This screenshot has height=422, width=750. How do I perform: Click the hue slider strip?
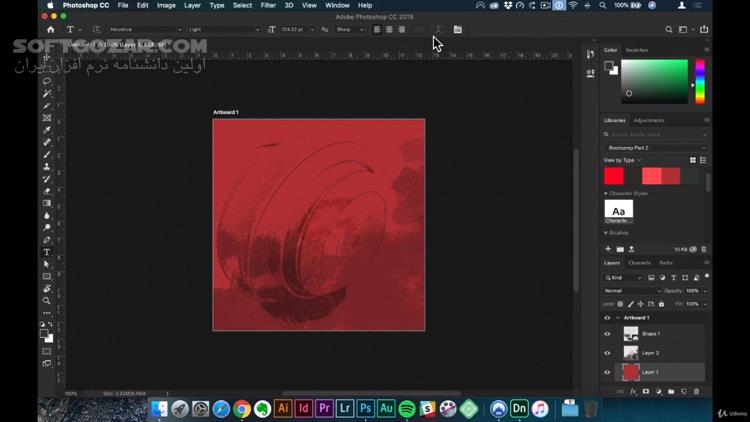click(700, 81)
